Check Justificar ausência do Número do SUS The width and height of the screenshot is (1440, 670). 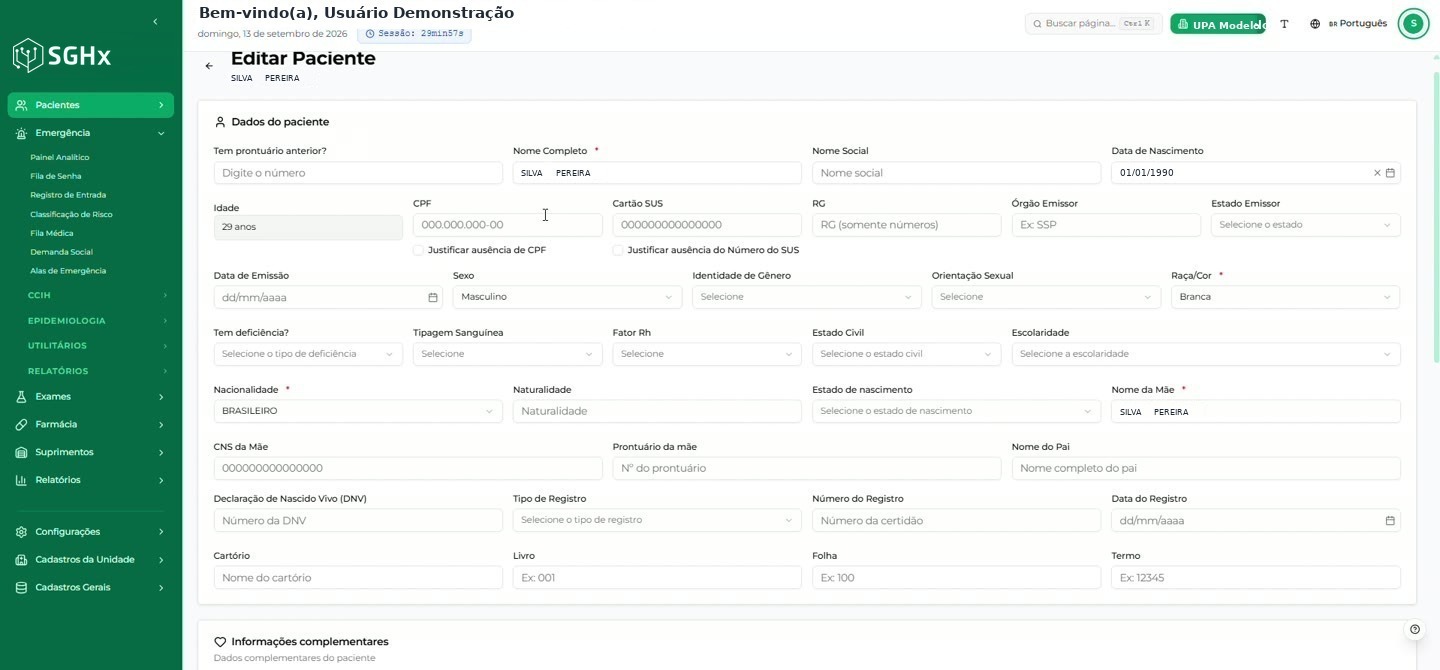618,250
